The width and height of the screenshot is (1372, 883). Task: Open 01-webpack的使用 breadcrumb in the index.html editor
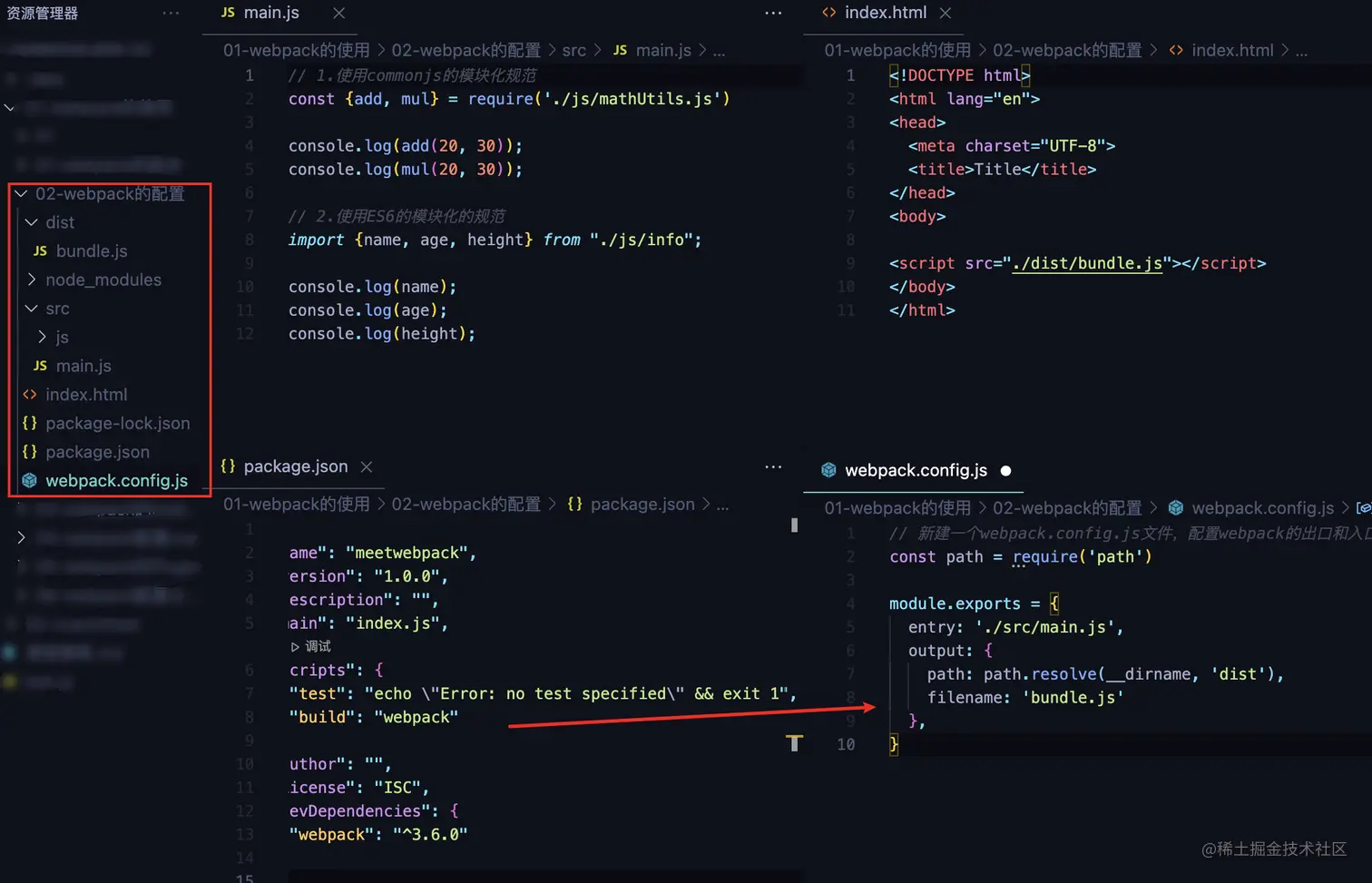[897, 50]
